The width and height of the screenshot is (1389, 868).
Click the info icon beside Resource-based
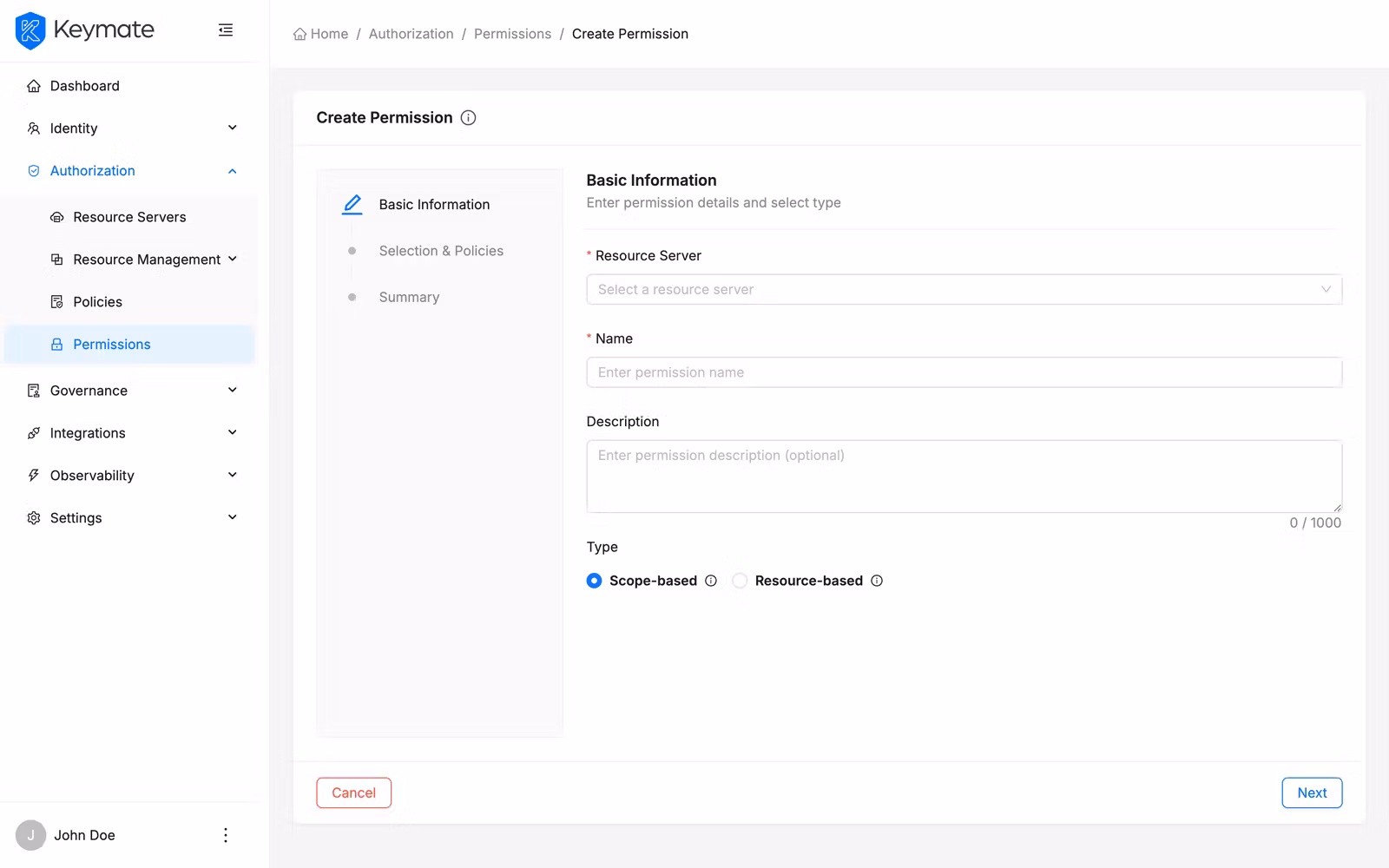click(877, 581)
